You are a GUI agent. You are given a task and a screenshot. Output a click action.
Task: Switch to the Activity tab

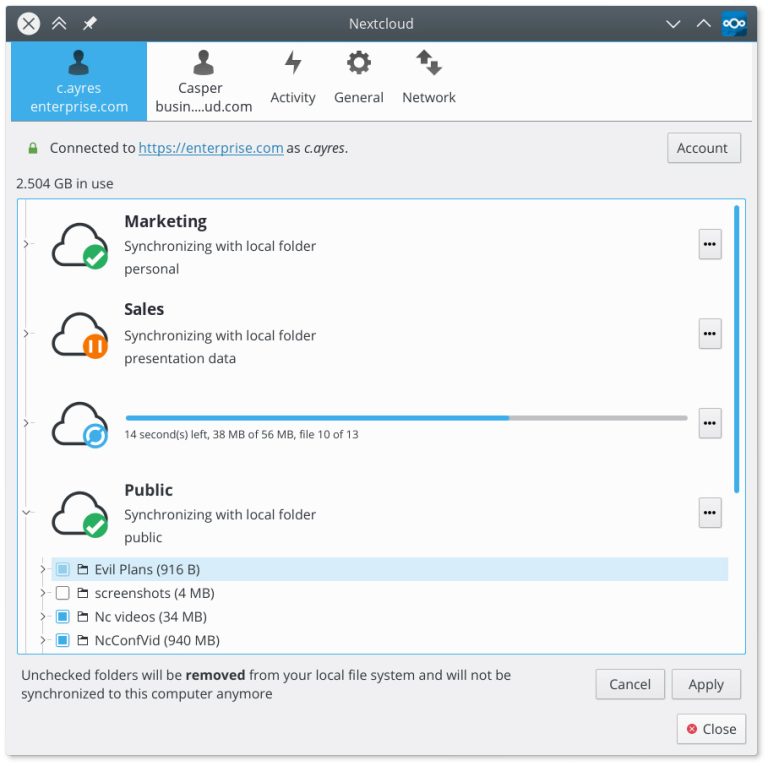tap(292, 80)
